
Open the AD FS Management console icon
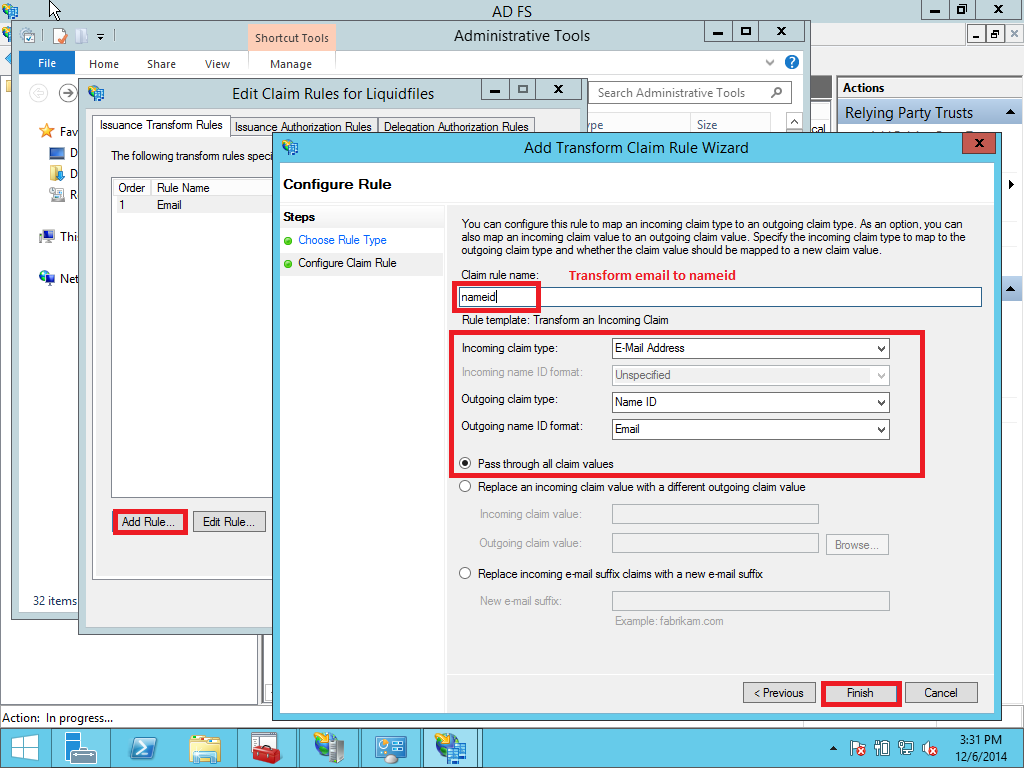(x=453, y=747)
